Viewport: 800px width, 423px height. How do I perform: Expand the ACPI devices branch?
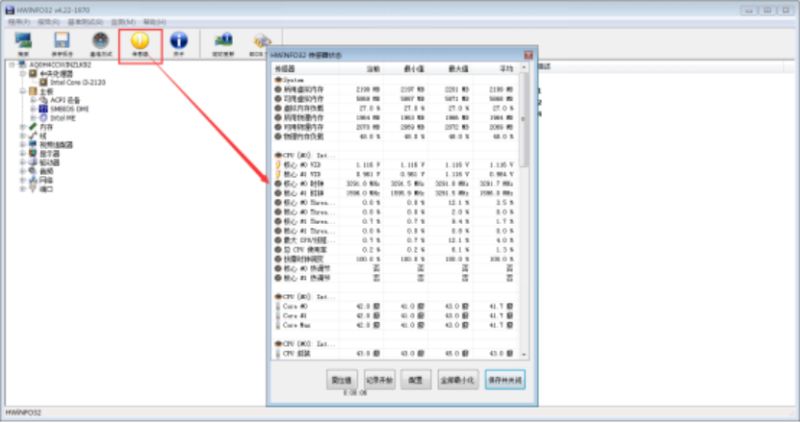tap(33, 100)
